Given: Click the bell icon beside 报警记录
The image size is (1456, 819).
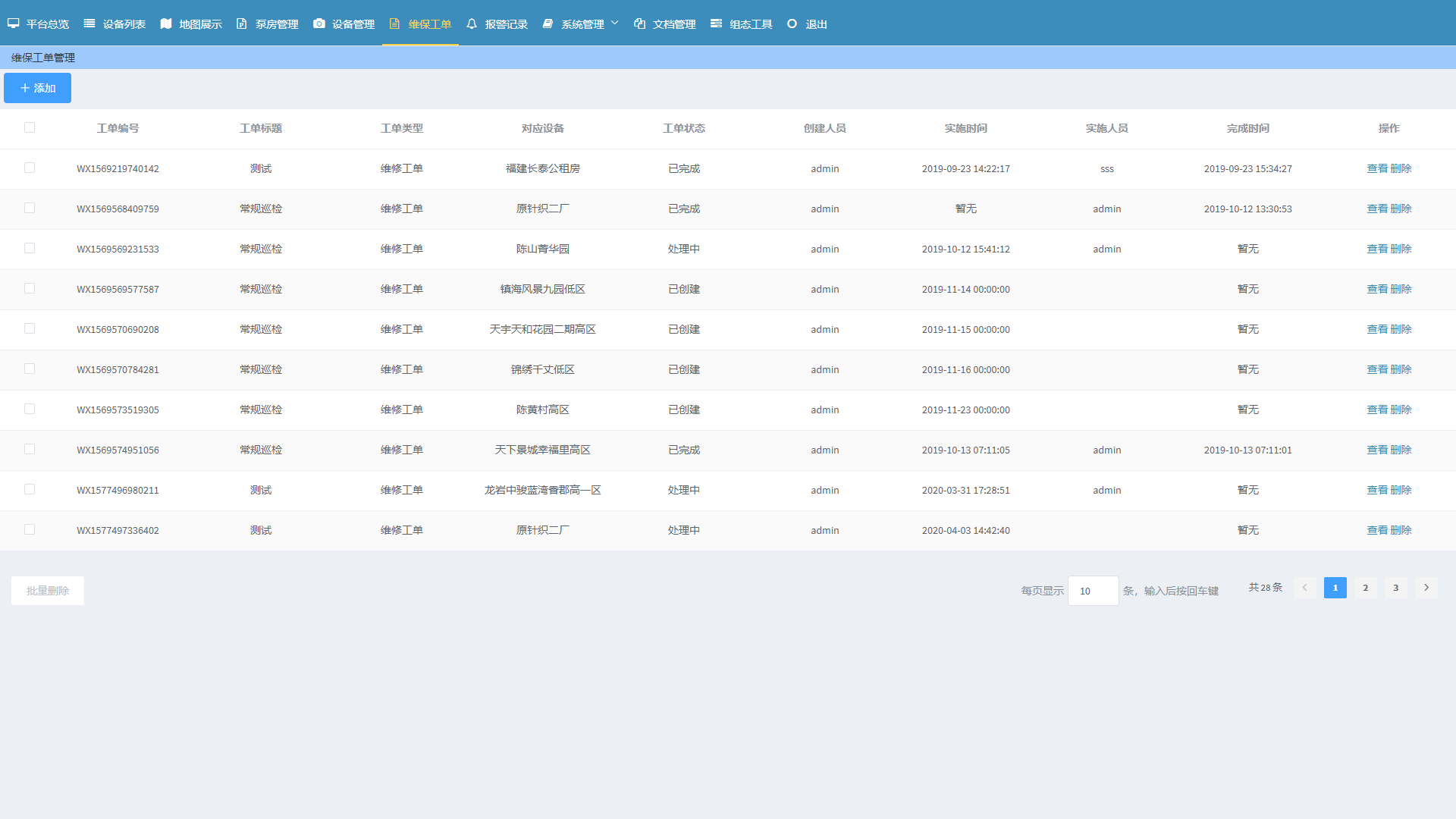Looking at the screenshot, I should tap(472, 24).
